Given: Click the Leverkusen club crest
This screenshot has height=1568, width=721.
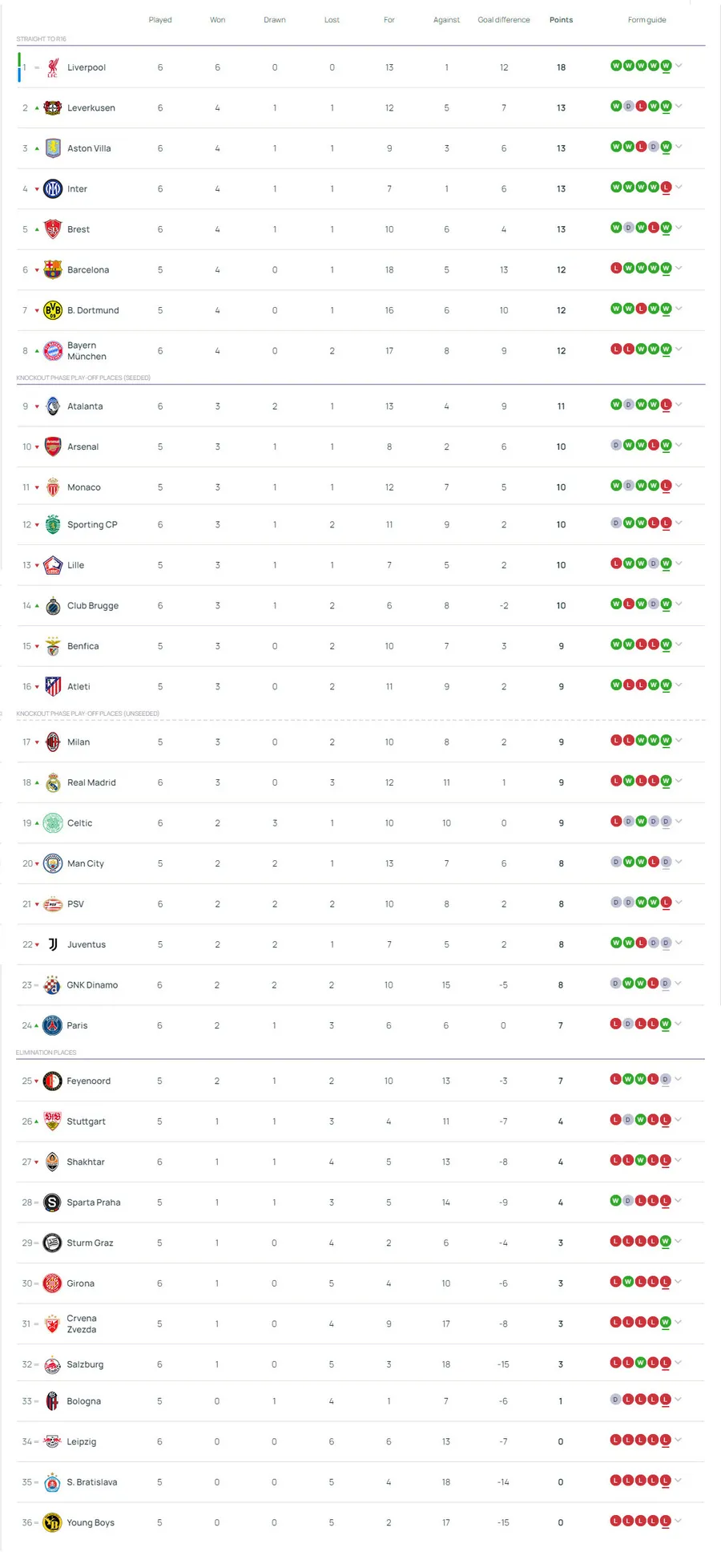Looking at the screenshot, I should 53,108.
